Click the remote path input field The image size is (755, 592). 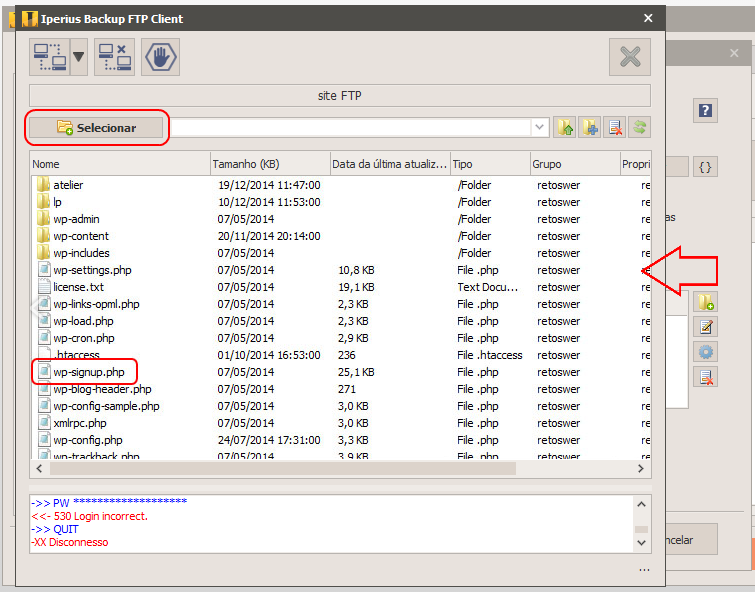click(x=351, y=128)
